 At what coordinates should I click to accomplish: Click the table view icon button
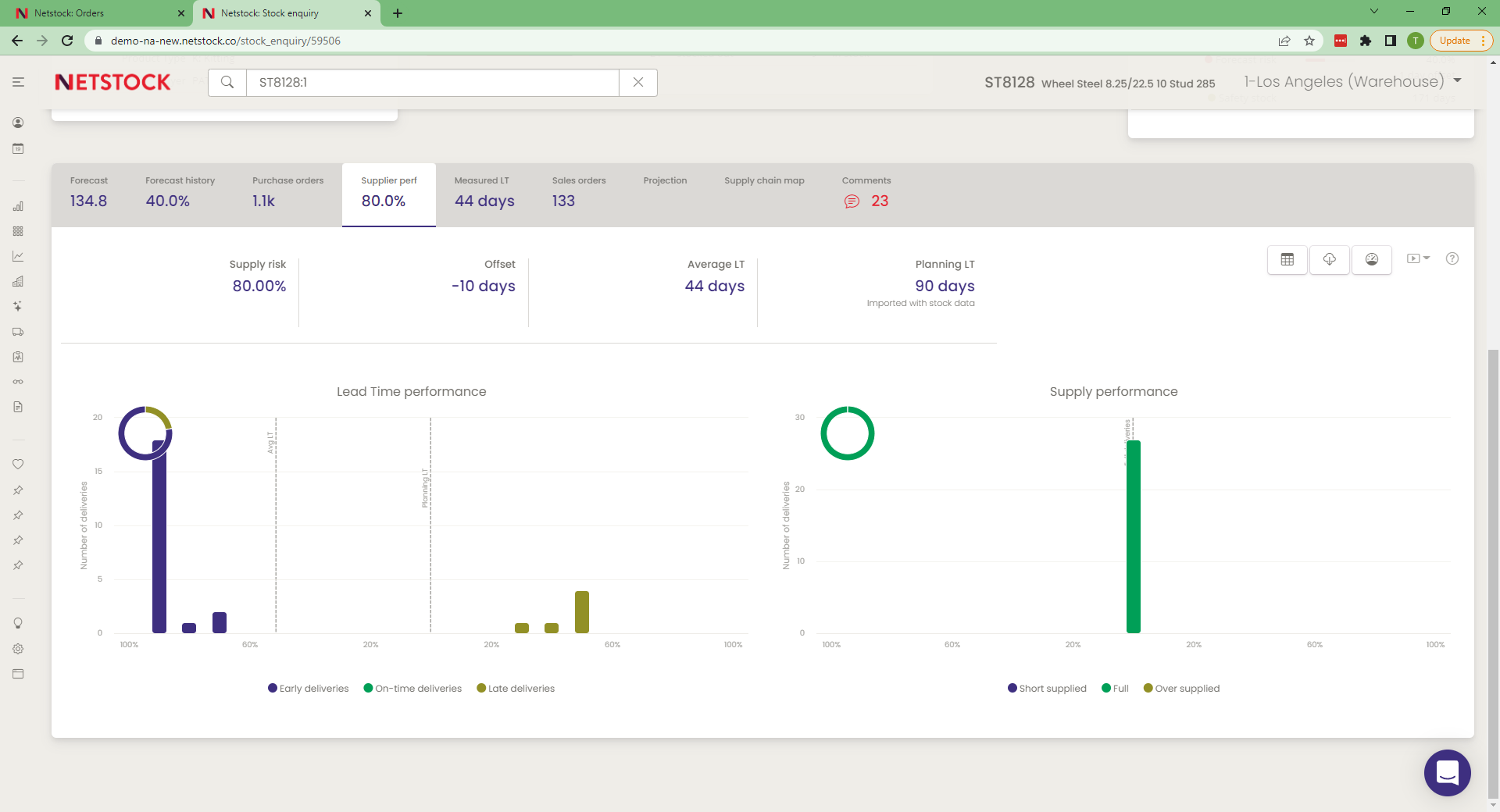[1287, 259]
